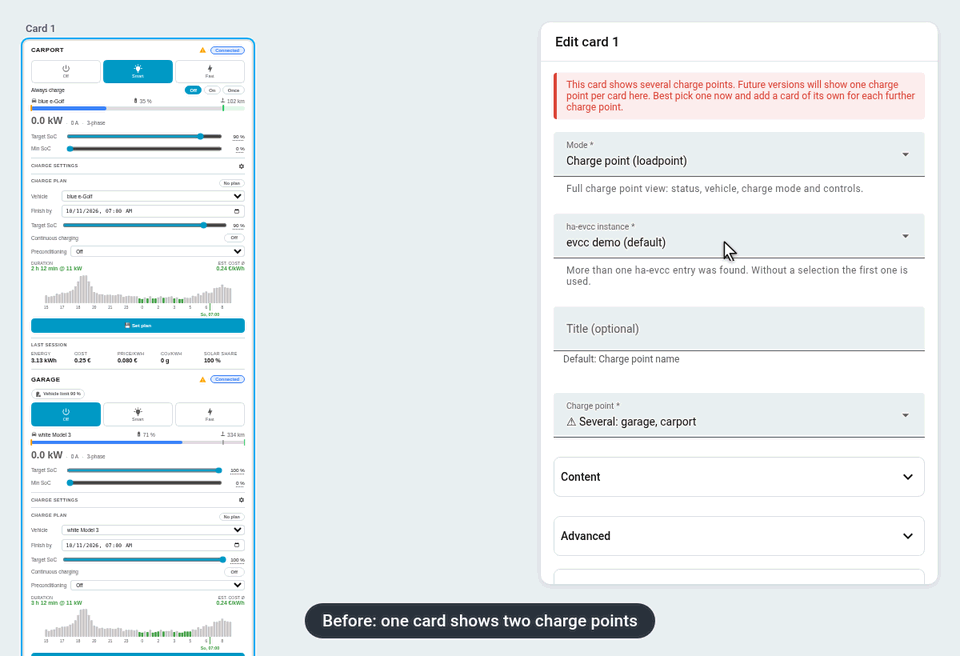Click range icon next to 102 km
The width and height of the screenshot is (960, 656).
point(223,101)
